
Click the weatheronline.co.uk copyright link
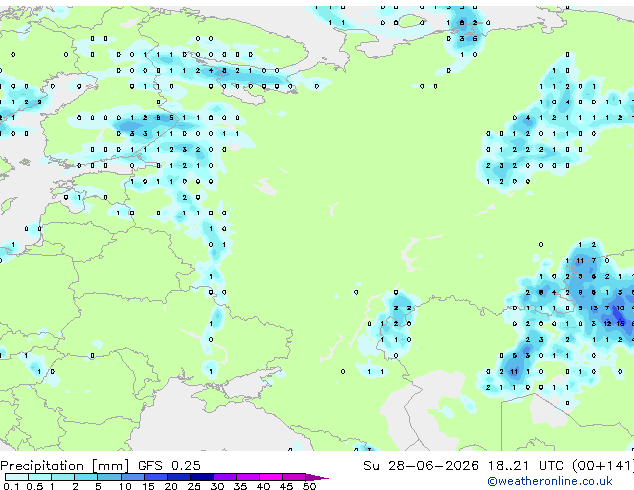[550, 481]
